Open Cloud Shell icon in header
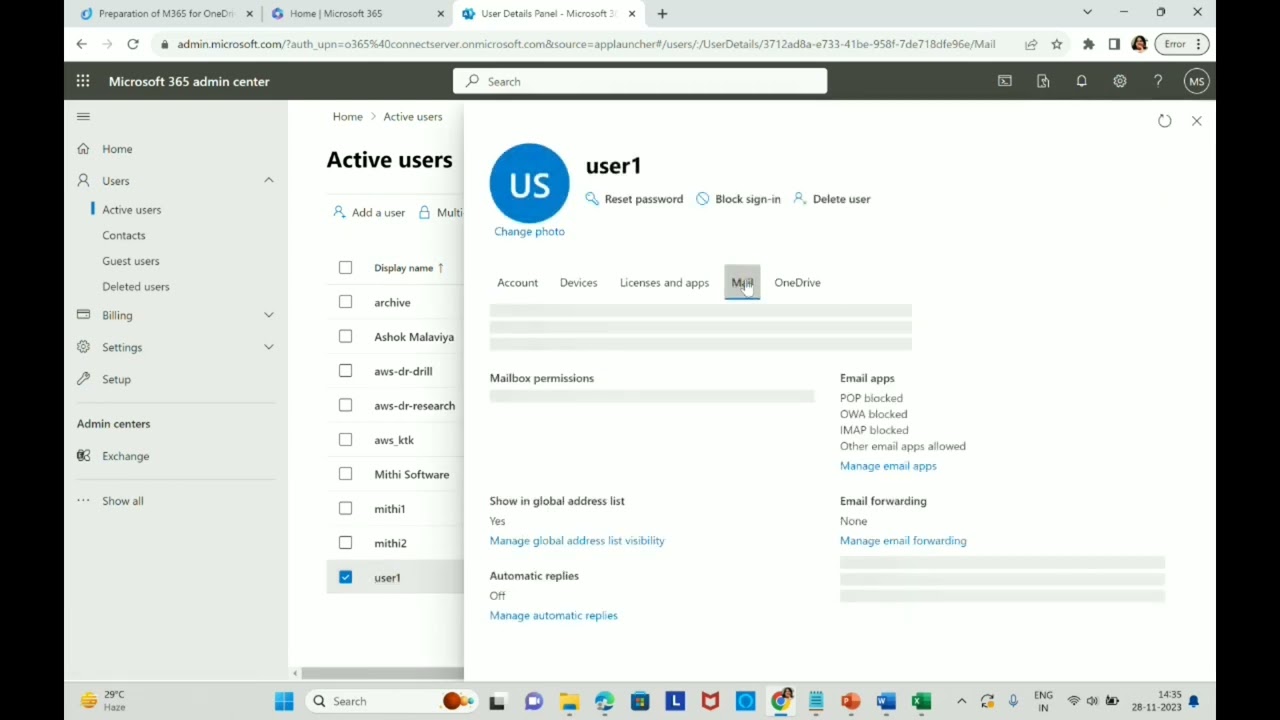 click(x=1005, y=81)
